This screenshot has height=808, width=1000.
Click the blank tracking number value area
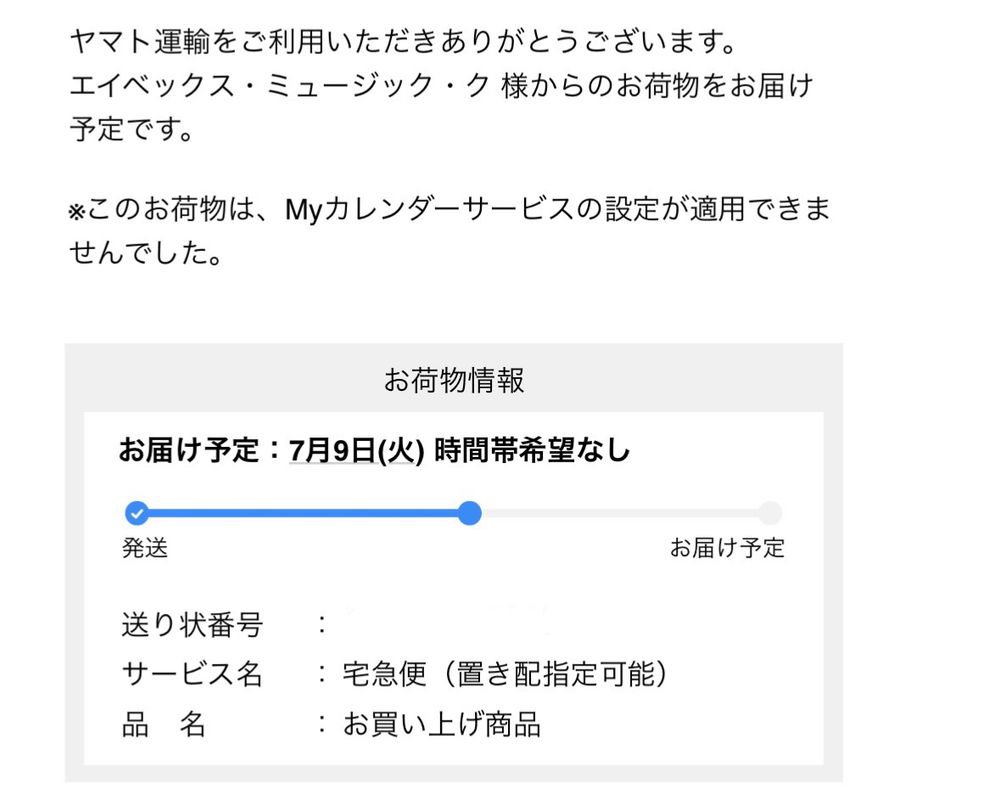pyautogui.click(x=446, y=622)
